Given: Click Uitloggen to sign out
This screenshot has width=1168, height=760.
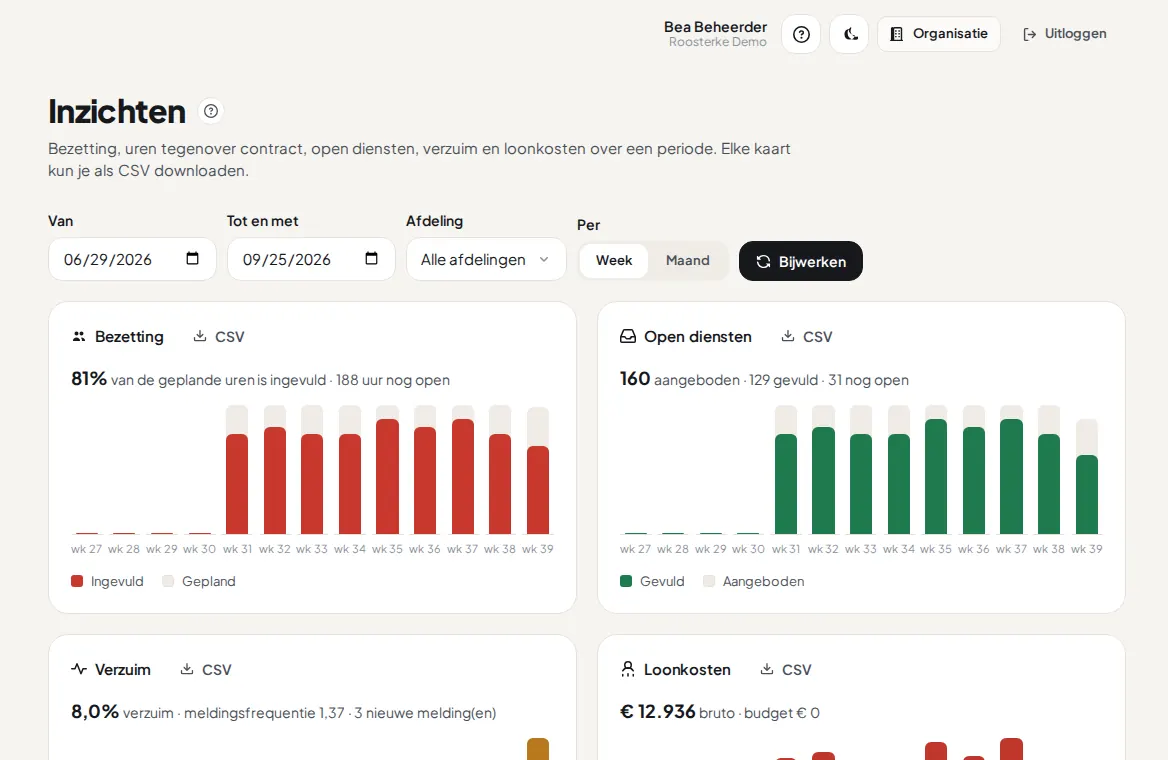Looking at the screenshot, I should (x=1064, y=34).
